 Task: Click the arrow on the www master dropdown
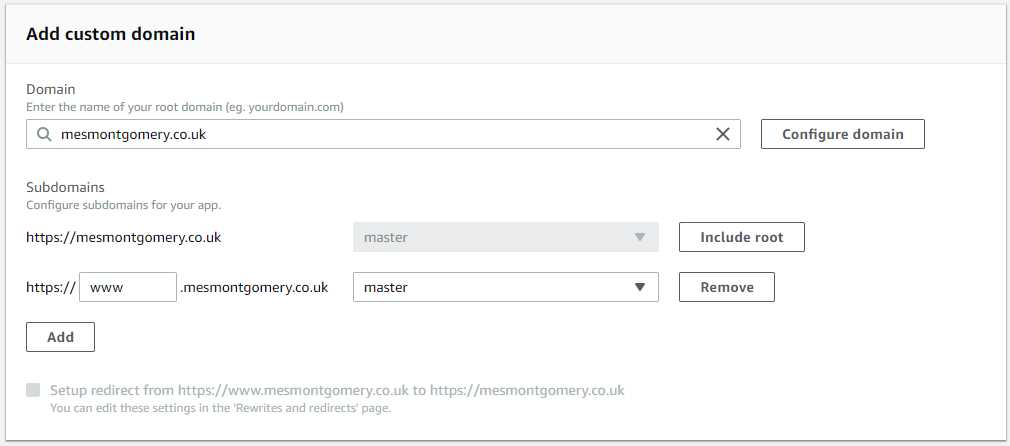coord(640,288)
